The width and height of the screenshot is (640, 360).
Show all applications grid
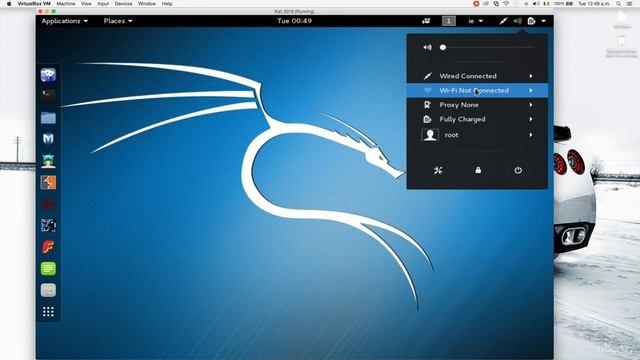click(48, 312)
